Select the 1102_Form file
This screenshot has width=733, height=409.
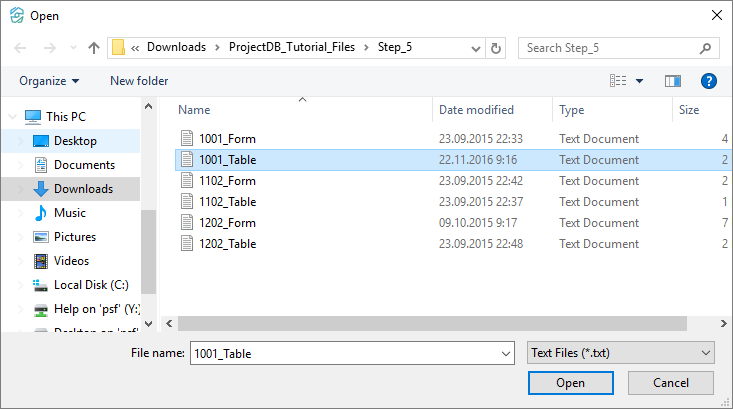coord(227,181)
